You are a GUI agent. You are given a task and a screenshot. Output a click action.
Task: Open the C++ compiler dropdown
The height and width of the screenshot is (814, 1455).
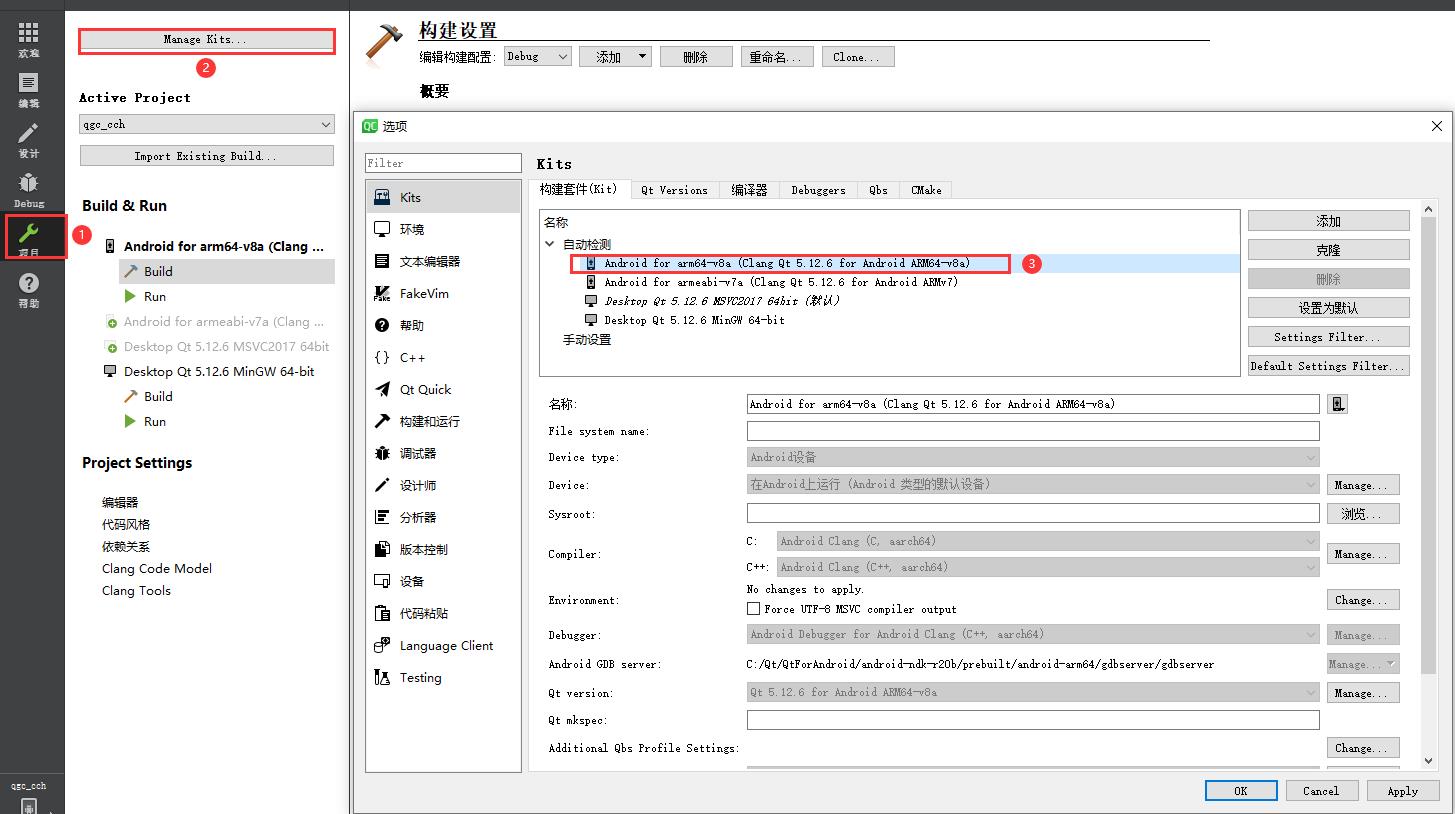(1048, 567)
